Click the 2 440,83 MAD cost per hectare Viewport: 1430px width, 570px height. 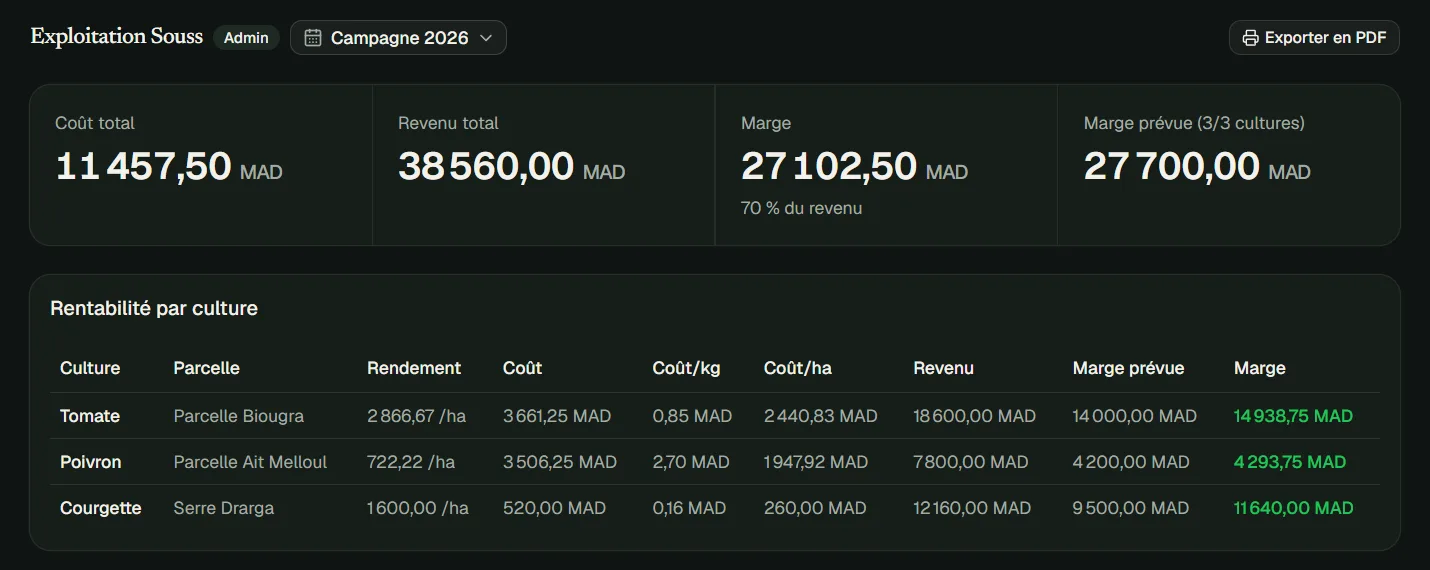[x=820, y=416]
